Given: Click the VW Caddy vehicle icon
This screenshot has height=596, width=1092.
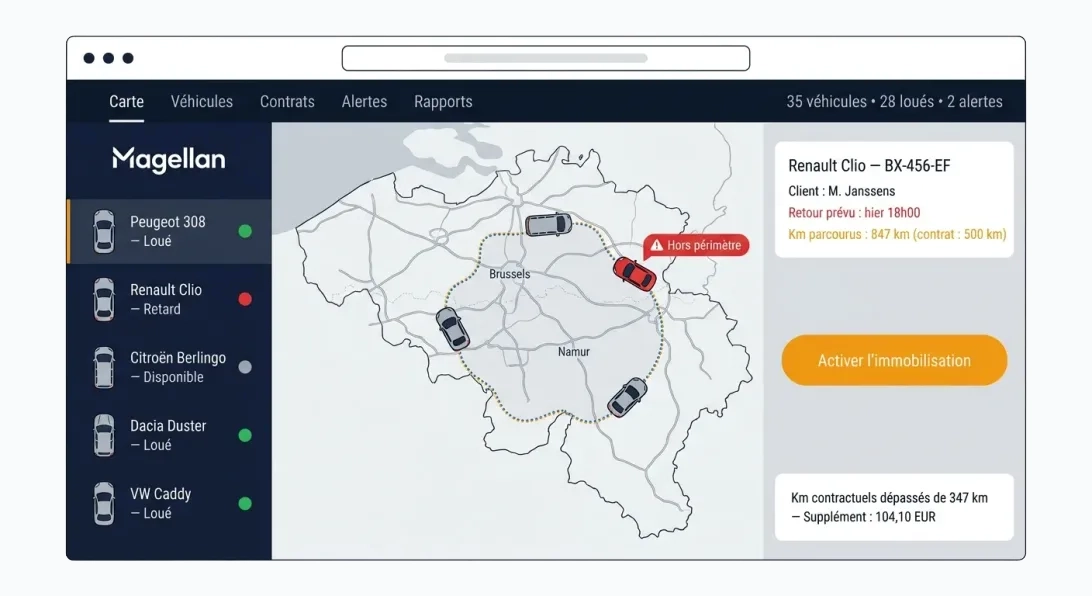Looking at the screenshot, I should [x=103, y=502].
